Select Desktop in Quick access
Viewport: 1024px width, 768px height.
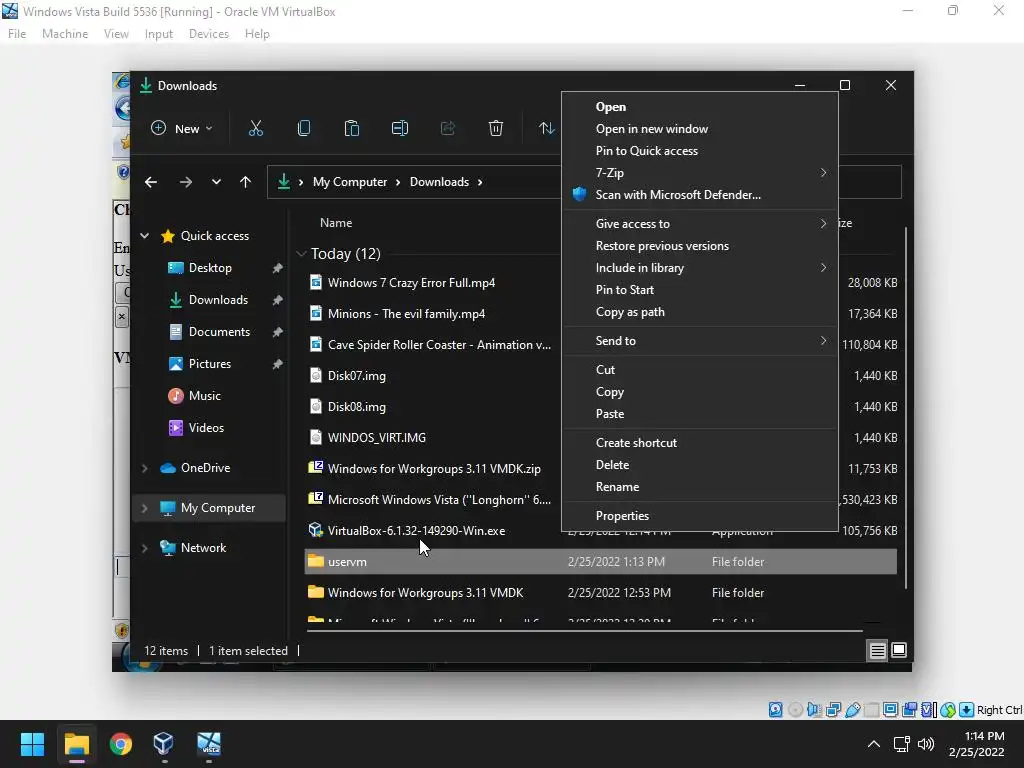tap(210, 268)
